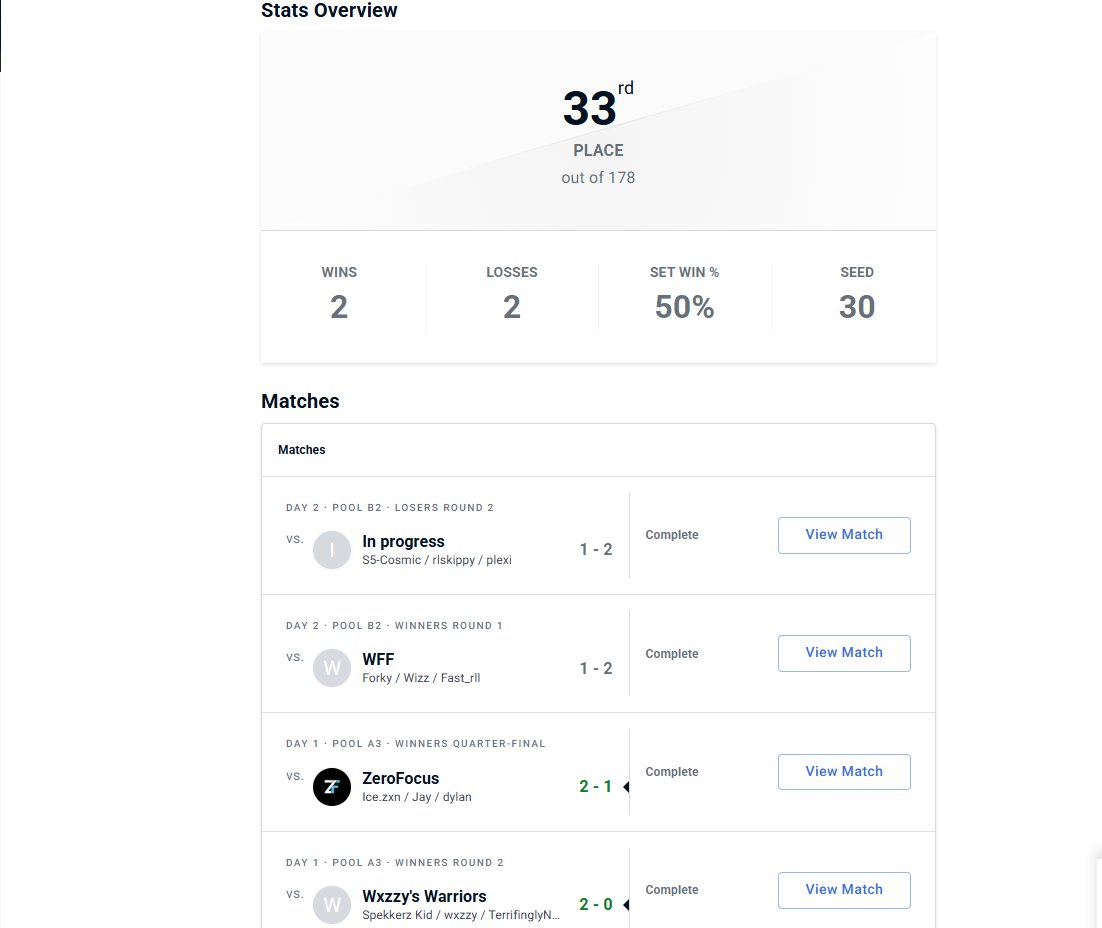Viewport: 1102px width, 928px height.
Task: Click the Complete status for WFF match
Action: 672,654
